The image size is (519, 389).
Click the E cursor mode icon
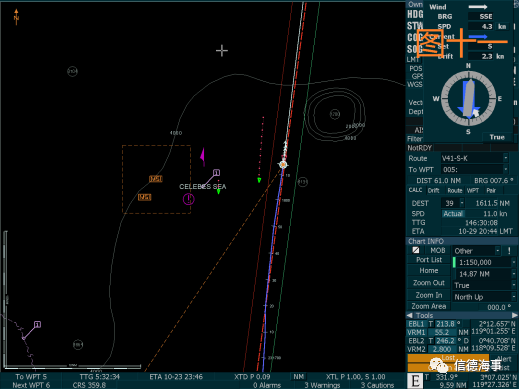tap(415, 381)
